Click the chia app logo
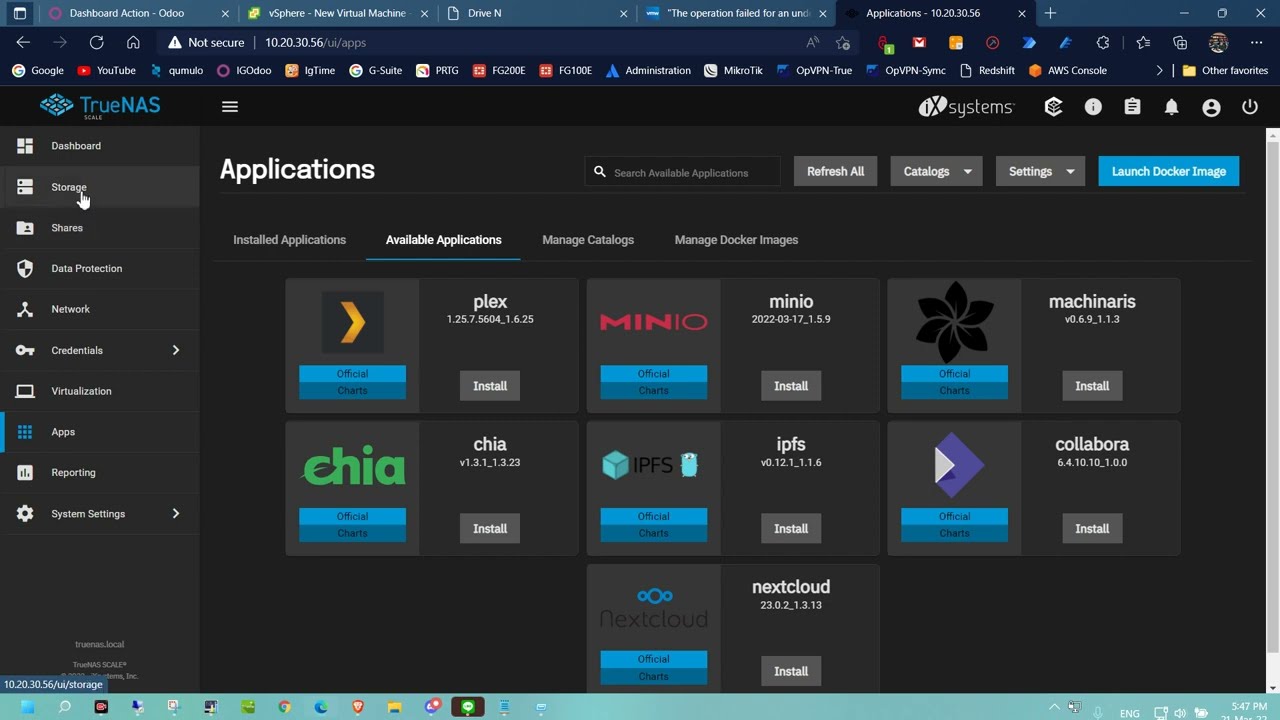The image size is (1280, 720). (x=353, y=465)
